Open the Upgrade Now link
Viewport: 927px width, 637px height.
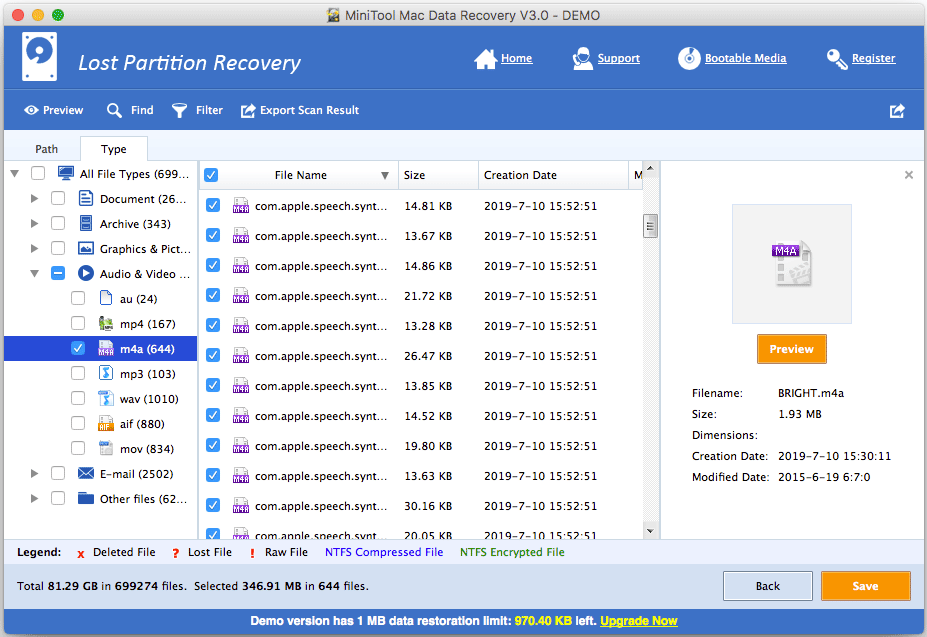click(x=638, y=620)
